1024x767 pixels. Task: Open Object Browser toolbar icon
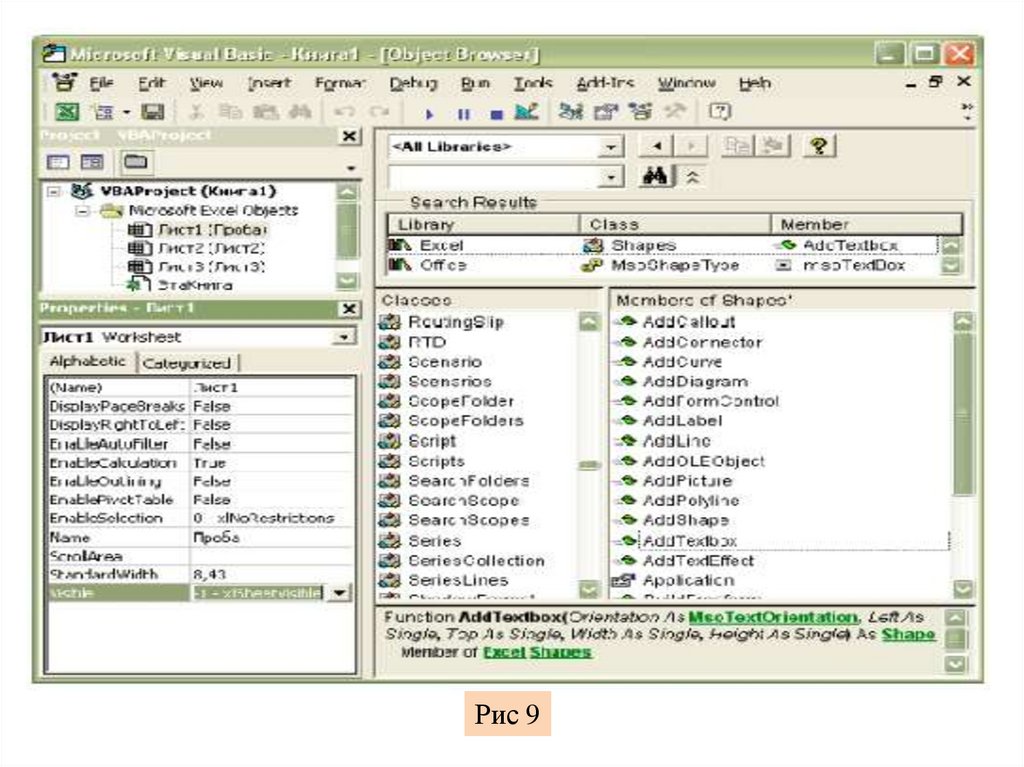(640, 112)
